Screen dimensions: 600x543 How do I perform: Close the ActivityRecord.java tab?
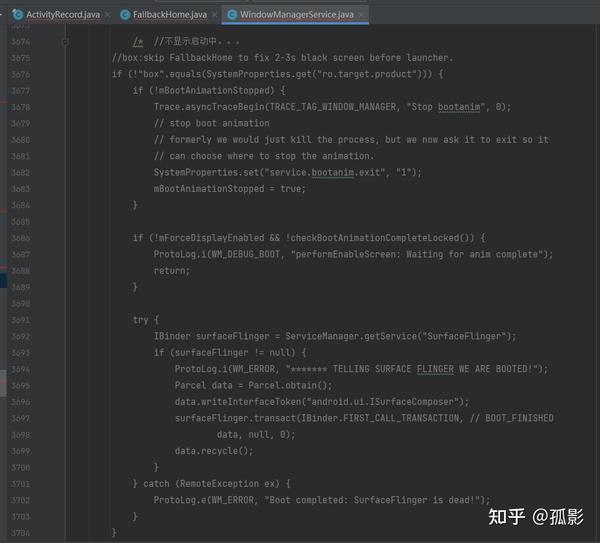pos(108,15)
